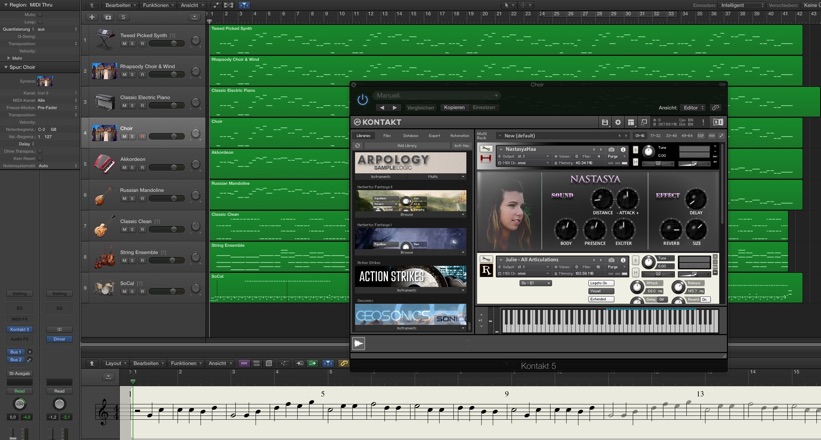The image size is (821, 440).
Task: Click Kontakt minimize rack view icon
Action: pos(644,122)
